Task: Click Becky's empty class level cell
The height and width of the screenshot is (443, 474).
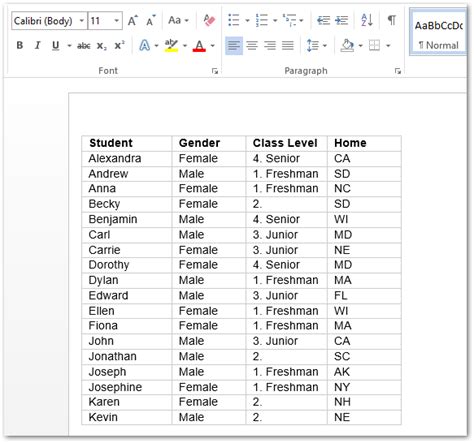Action: coord(286,204)
